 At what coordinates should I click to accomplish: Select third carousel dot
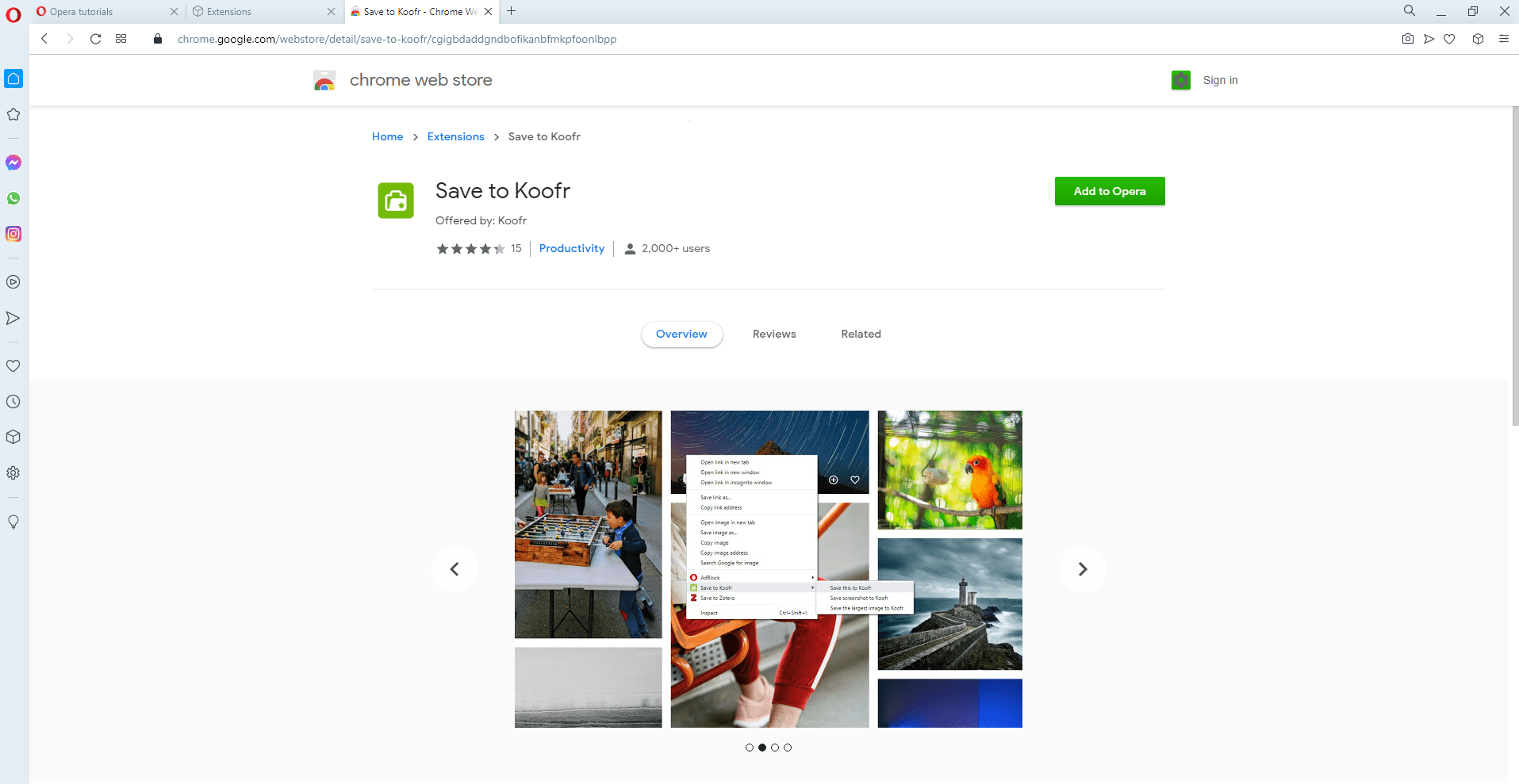tap(775, 748)
